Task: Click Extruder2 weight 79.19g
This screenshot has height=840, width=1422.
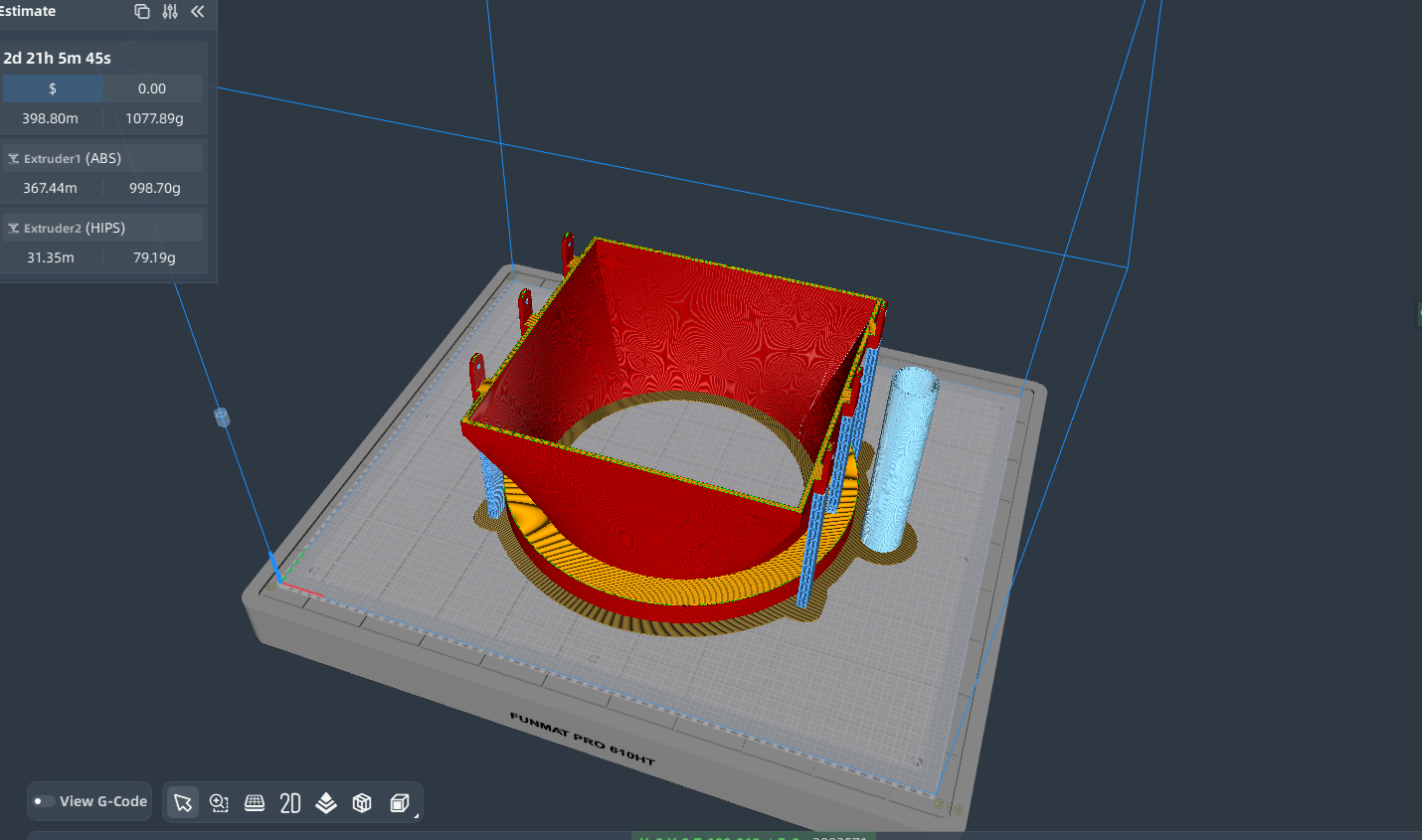Action: pos(154,257)
